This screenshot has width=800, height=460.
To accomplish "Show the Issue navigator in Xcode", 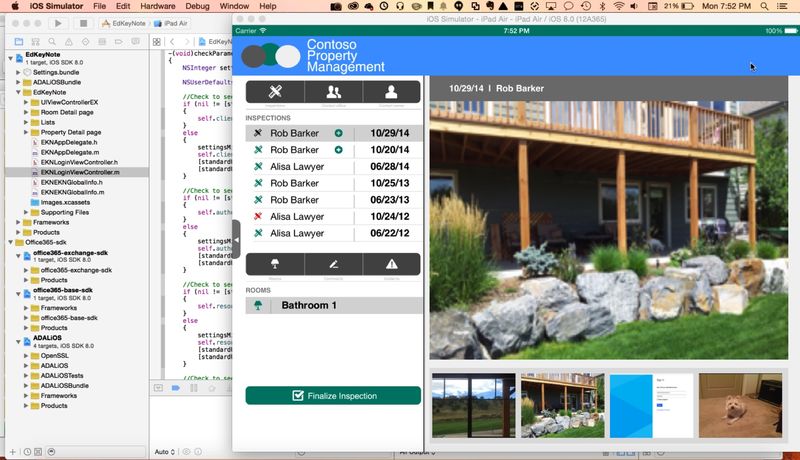I will click(x=68, y=42).
